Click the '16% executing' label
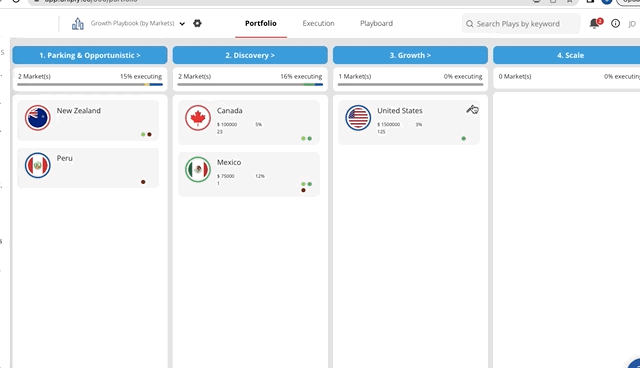640x368 pixels. tap(301, 76)
